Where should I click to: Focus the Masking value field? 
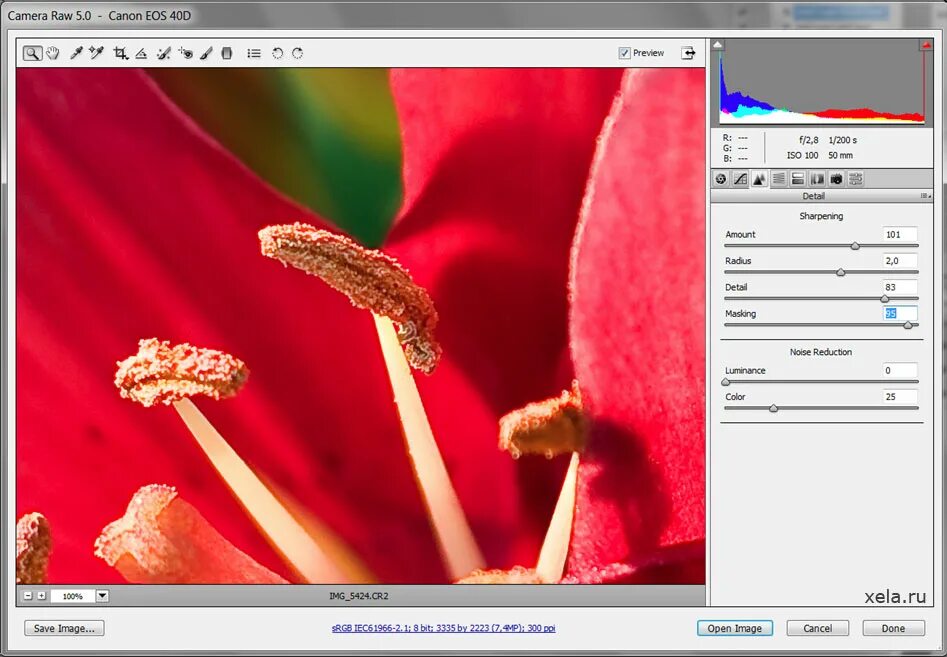(x=900, y=313)
